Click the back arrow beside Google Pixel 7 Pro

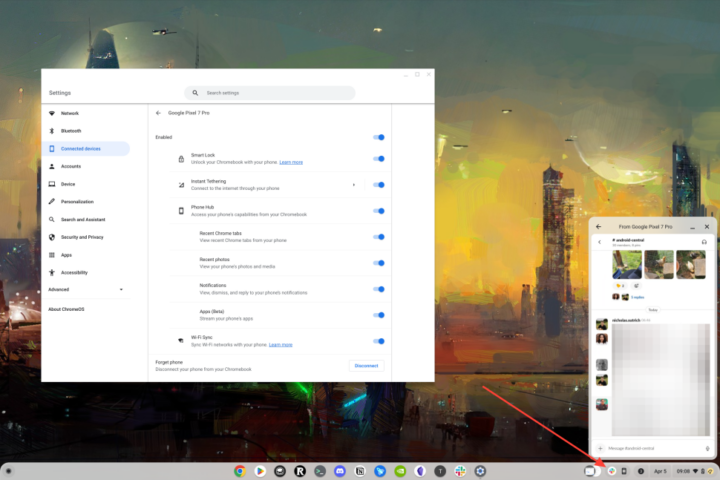[158, 113]
